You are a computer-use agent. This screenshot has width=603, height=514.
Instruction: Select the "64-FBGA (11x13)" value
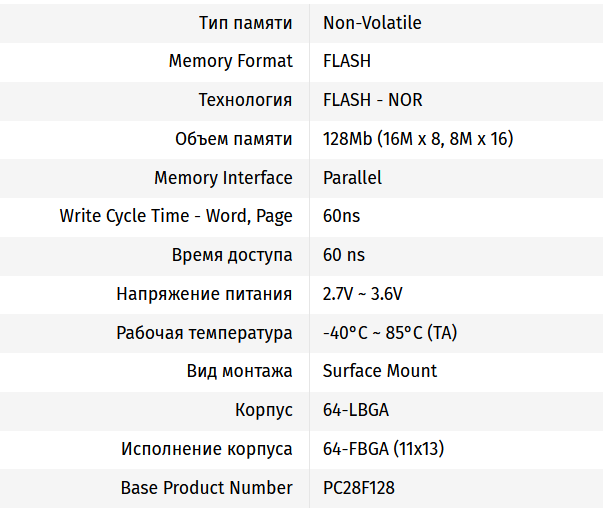pos(381,449)
